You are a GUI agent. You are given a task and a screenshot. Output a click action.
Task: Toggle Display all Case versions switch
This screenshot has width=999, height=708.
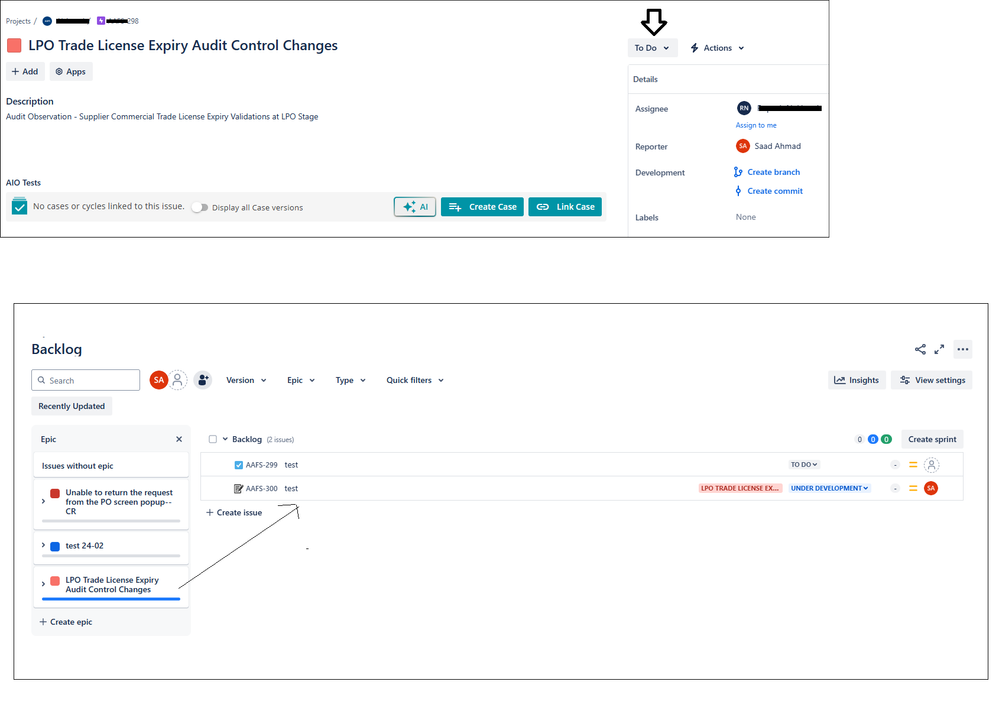tap(199, 207)
